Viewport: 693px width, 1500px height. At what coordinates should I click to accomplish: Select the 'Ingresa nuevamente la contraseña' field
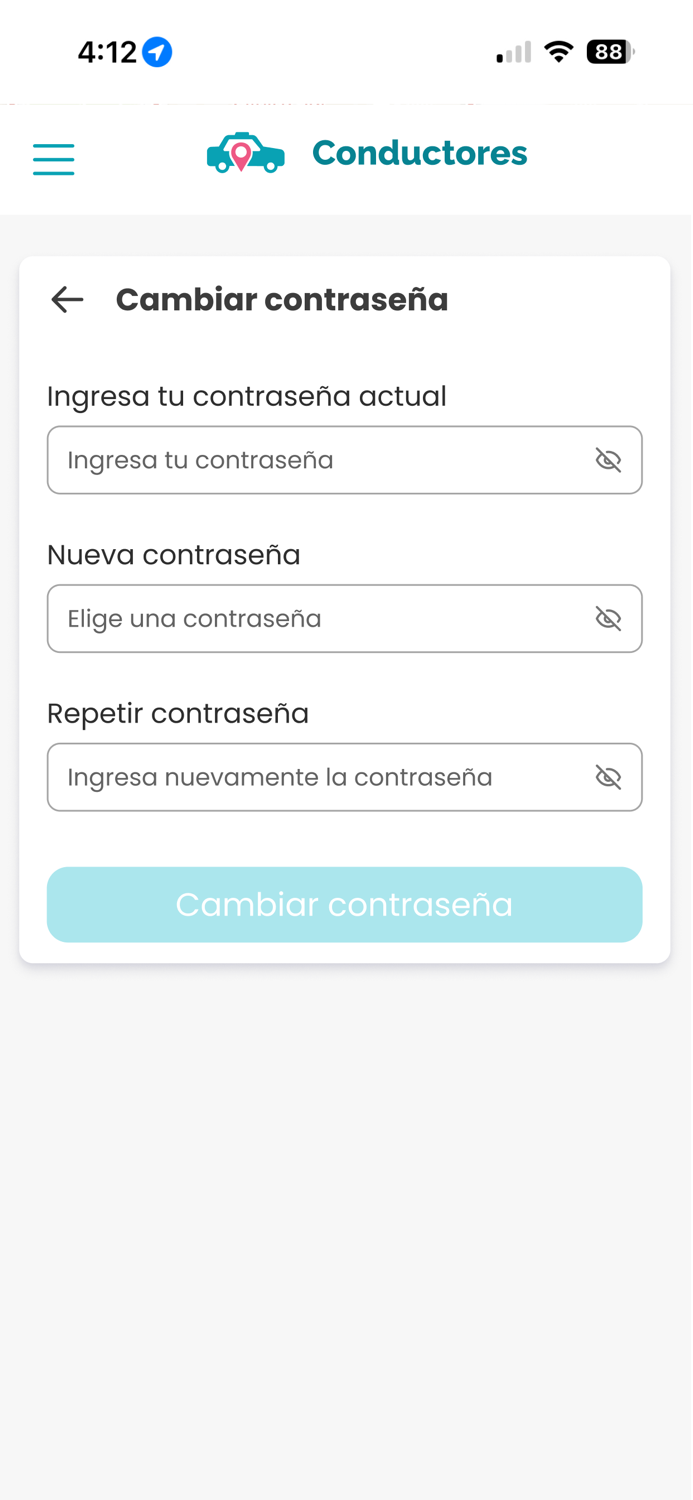(x=300, y=777)
